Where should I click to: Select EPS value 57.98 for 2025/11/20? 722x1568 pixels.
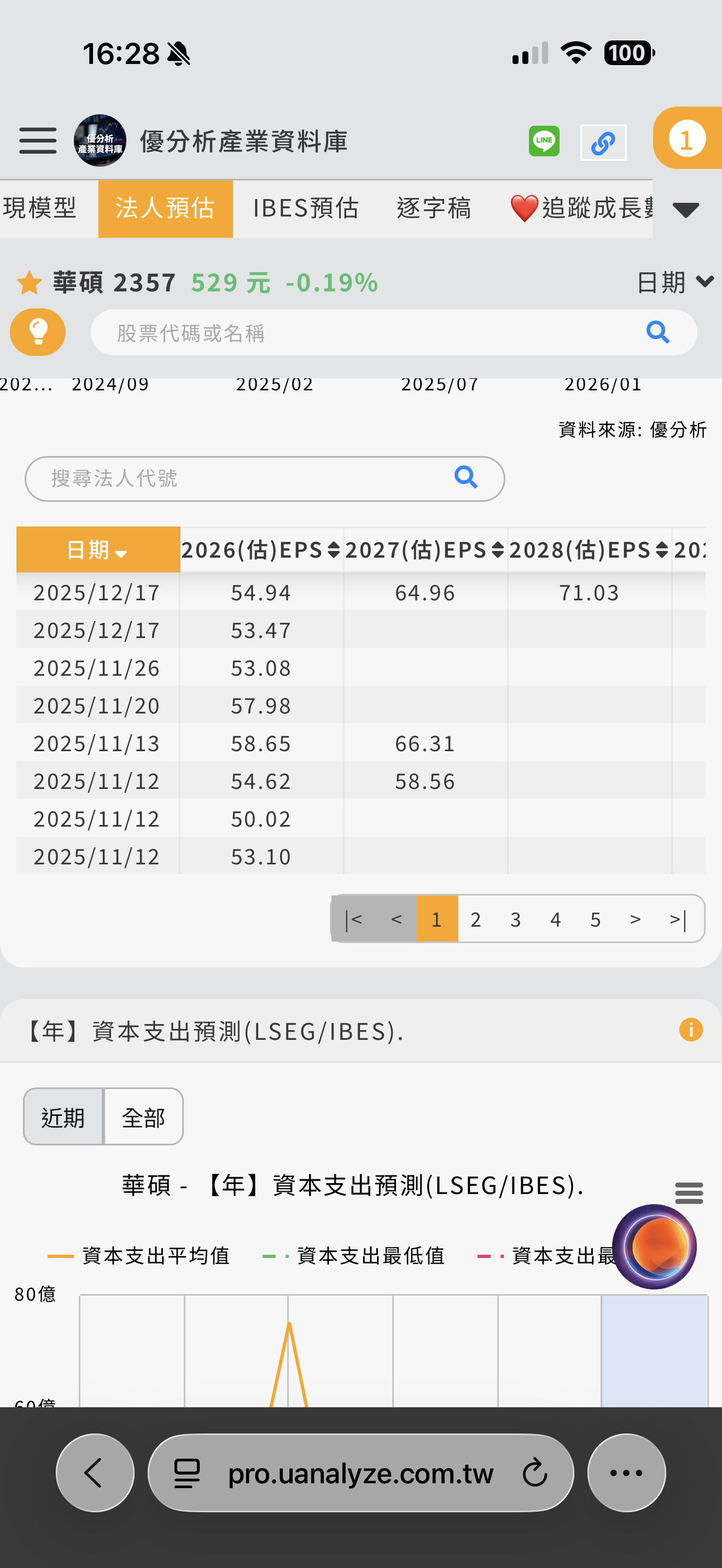(x=261, y=705)
